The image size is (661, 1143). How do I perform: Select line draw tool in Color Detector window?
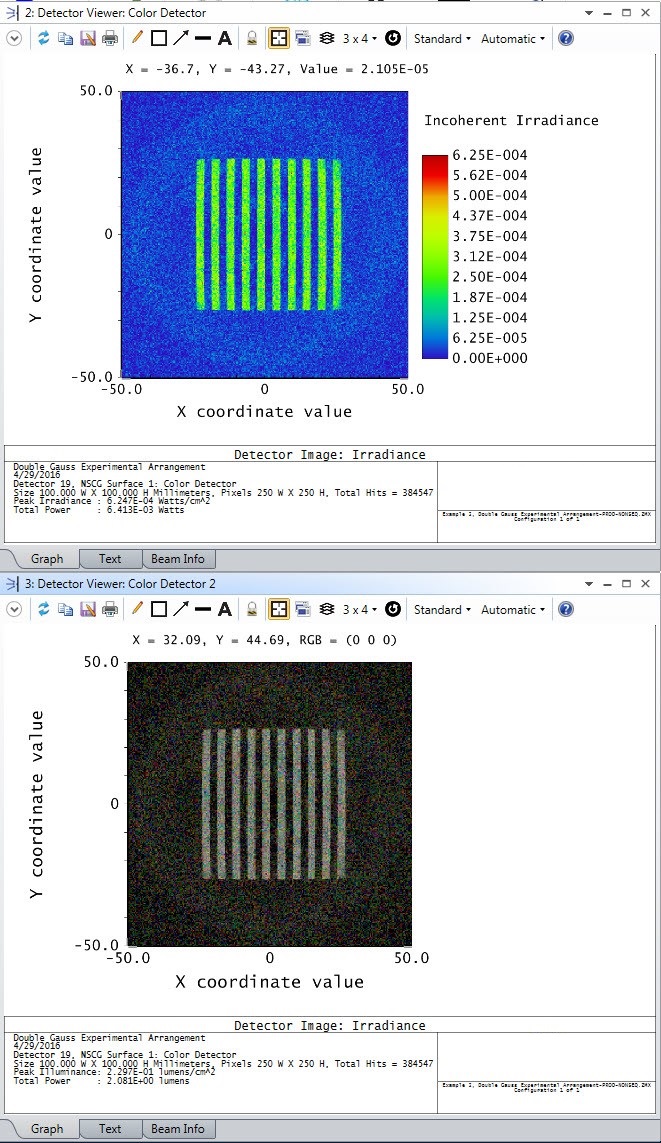point(203,39)
